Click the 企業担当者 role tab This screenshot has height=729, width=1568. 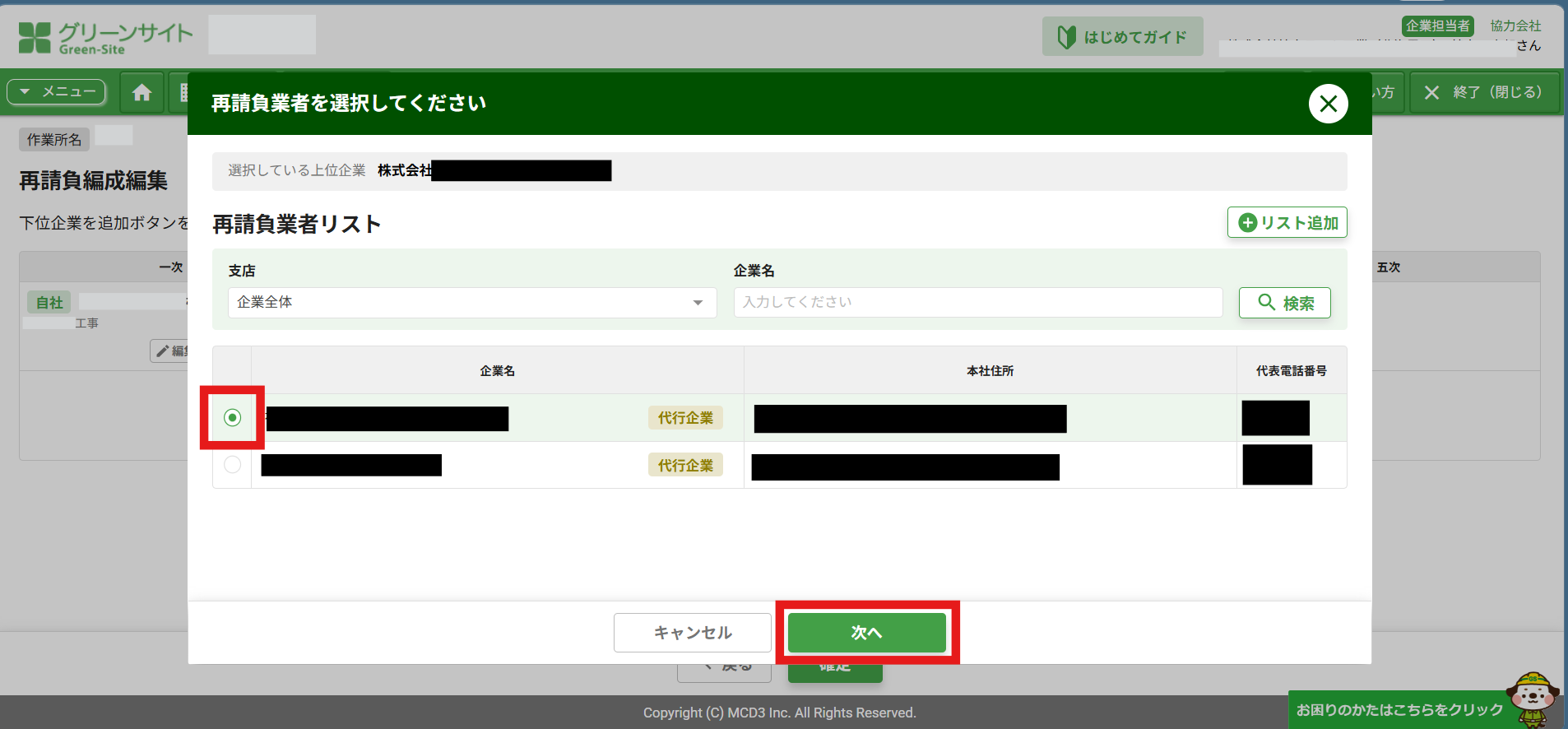point(1437,26)
